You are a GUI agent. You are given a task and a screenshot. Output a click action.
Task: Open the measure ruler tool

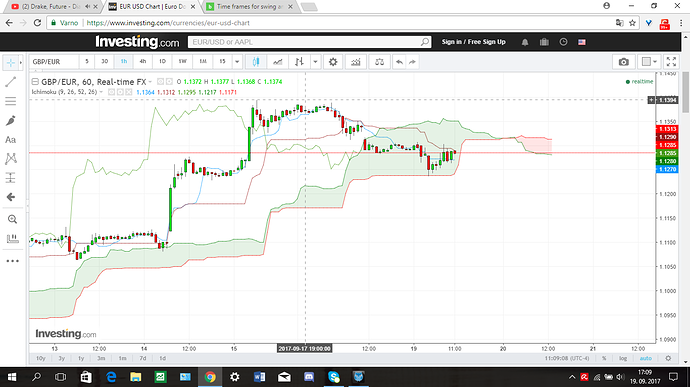(12, 239)
